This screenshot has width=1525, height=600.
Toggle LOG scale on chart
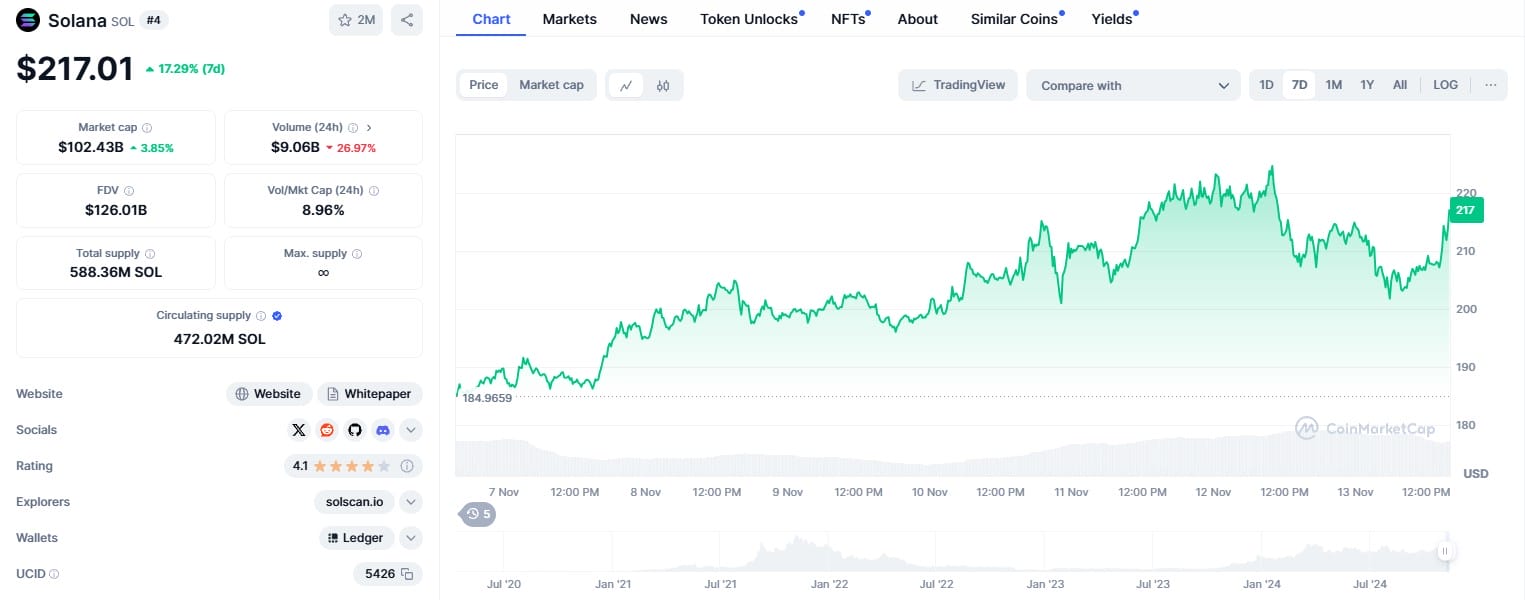pyautogui.click(x=1445, y=85)
